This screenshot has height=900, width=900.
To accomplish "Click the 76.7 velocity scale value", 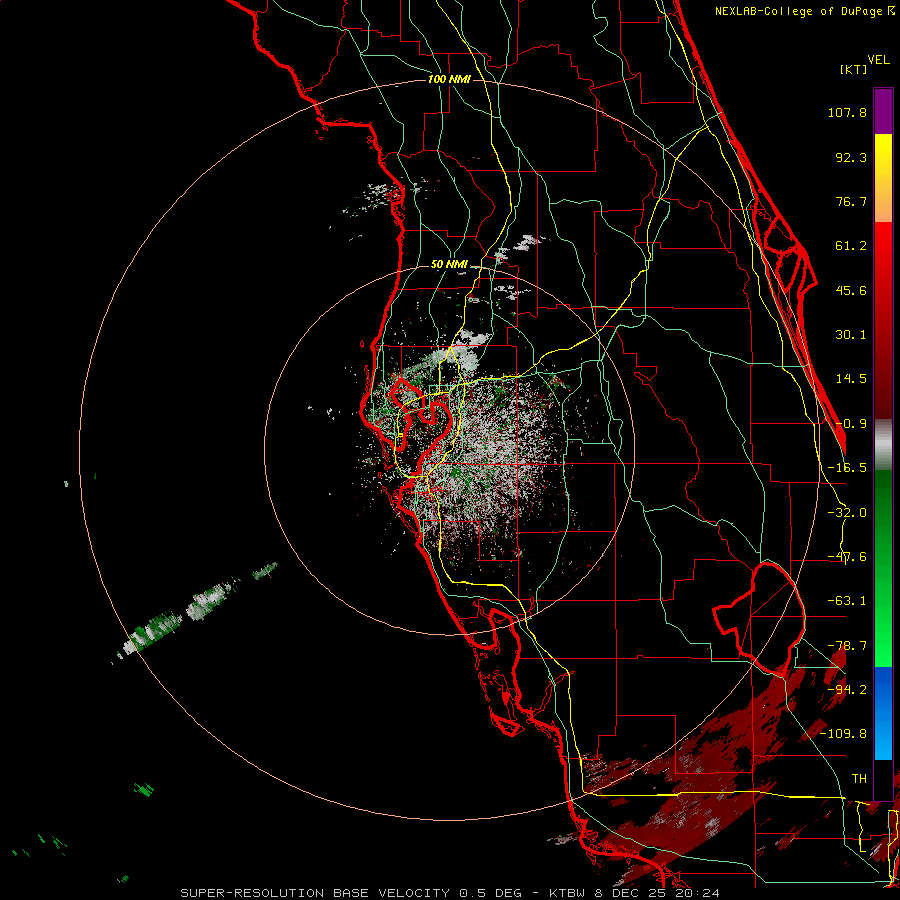I will click(851, 201).
